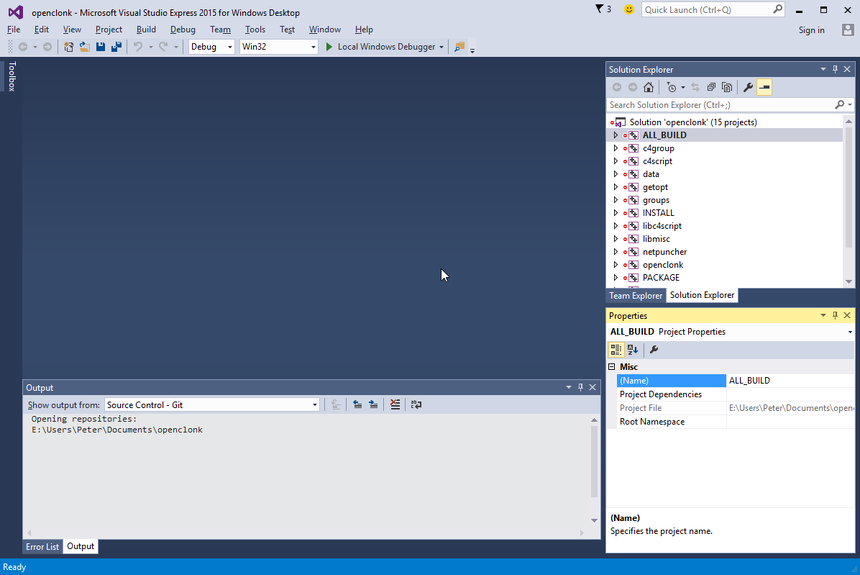Viewport: 860px width, 575px height.
Task: Select the libc4script project
Action: [662, 226]
